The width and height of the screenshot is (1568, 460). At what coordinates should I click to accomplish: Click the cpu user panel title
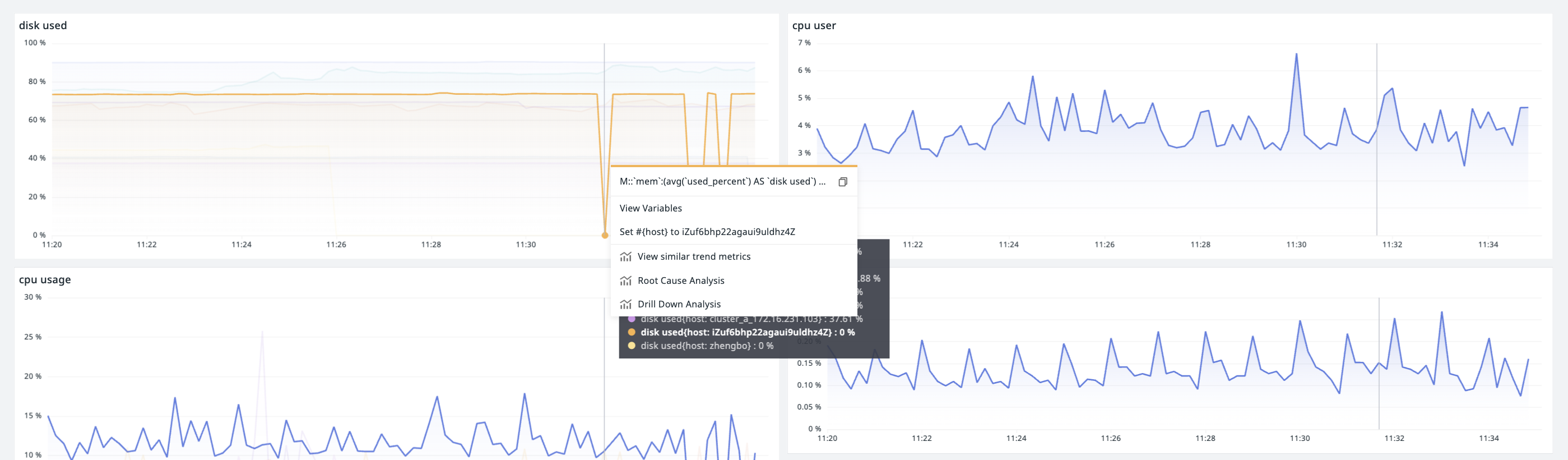pyautogui.click(x=814, y=26)
